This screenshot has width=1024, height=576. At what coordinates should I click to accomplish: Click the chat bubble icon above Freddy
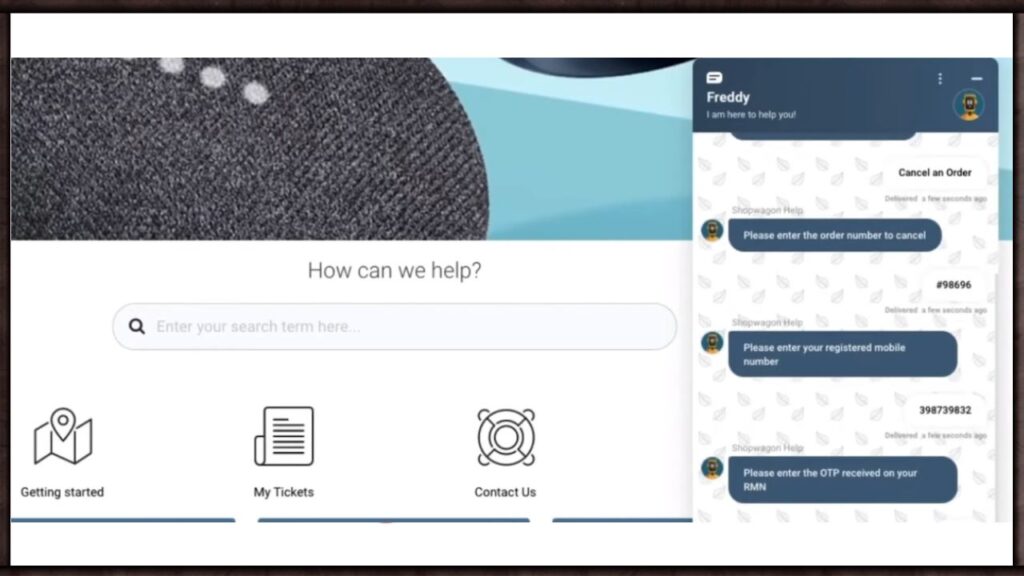tap(714, 78)
